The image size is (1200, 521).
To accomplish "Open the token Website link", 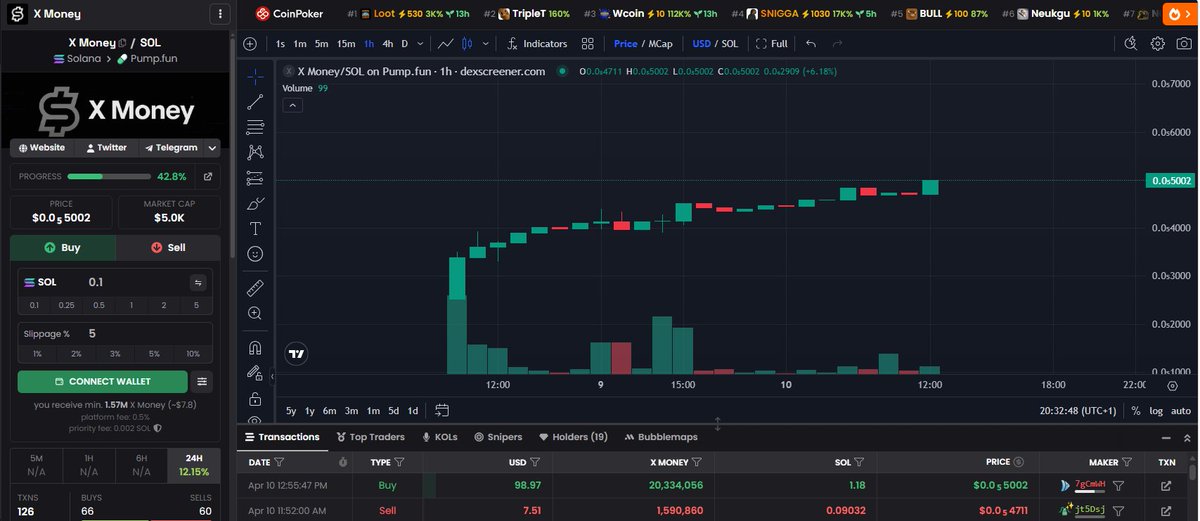I will coord(42,147).
